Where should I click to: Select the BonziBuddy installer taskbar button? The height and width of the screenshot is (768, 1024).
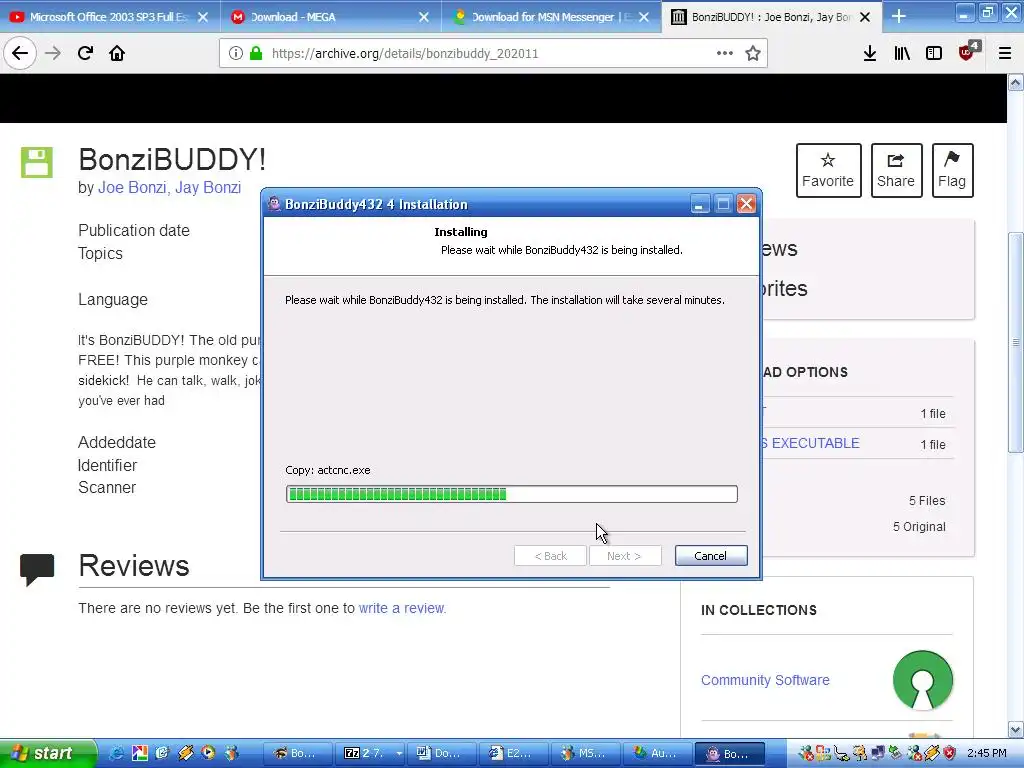click(729, 753)
